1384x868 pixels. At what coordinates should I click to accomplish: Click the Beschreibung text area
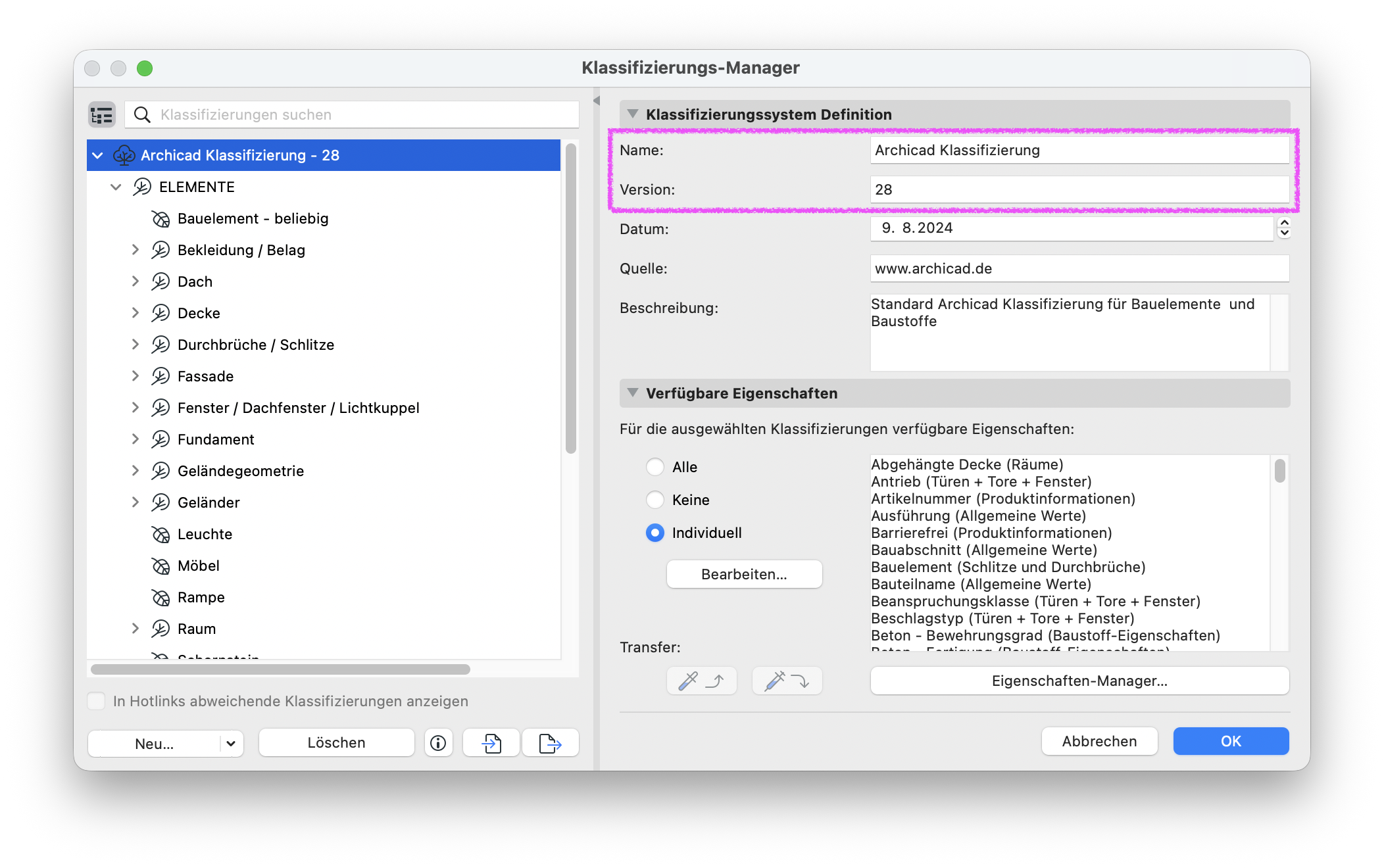(x=1071, y=333)
